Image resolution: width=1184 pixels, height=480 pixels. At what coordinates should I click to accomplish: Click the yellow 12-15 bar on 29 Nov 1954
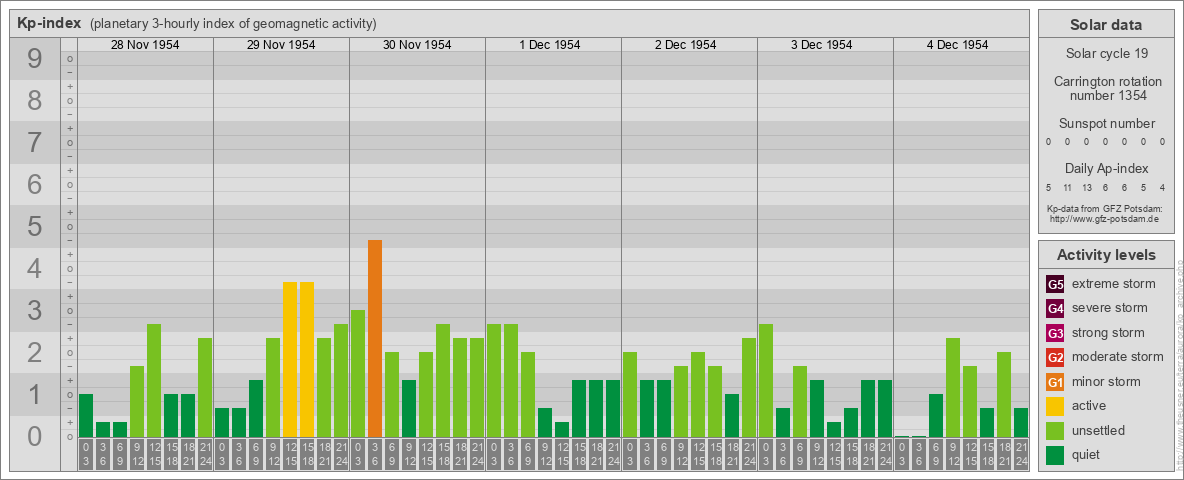click(x=290, y=359)
